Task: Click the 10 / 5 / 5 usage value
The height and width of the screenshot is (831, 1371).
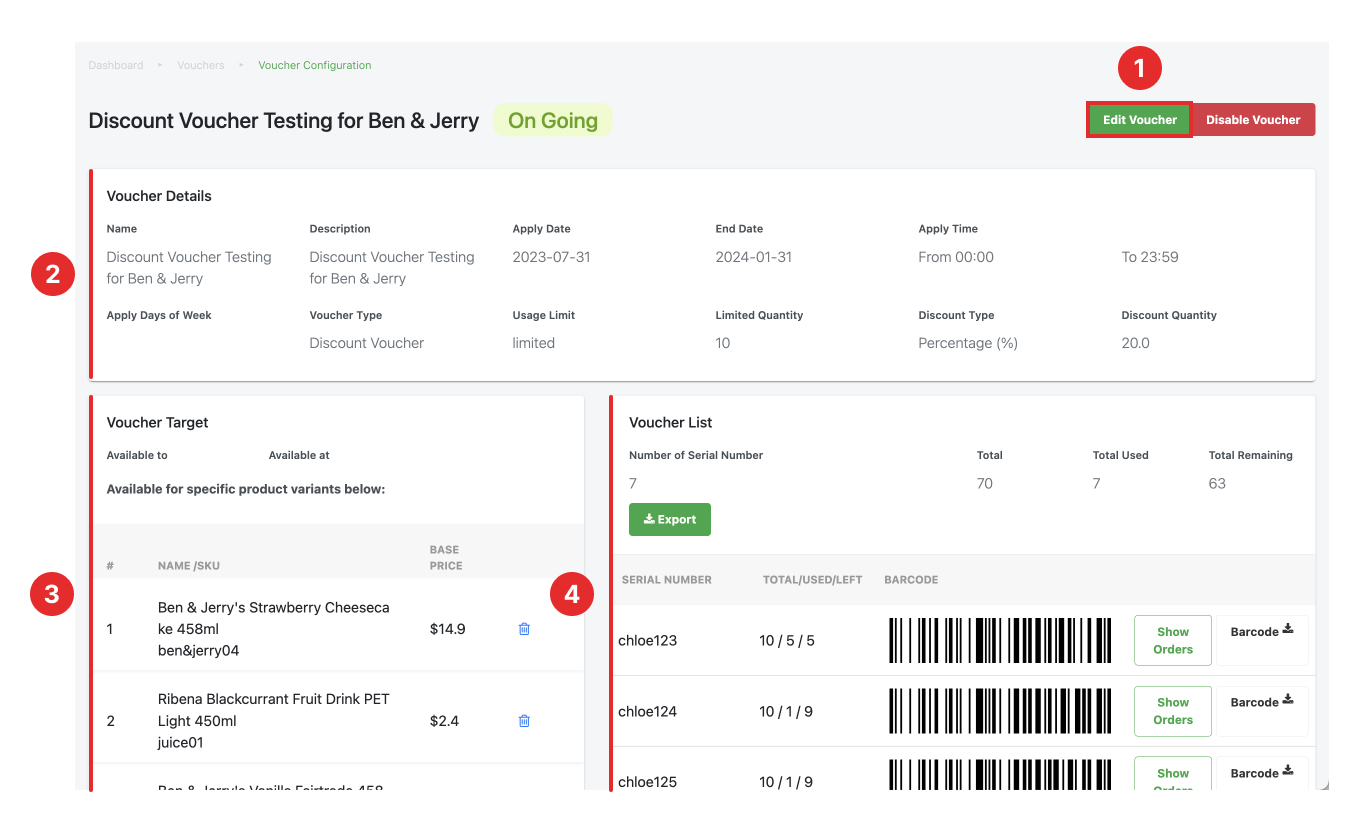Action: [x=787, y=641]
